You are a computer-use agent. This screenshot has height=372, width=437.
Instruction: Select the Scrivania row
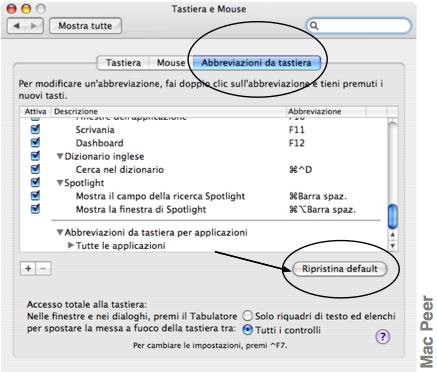(x=203, y=130)
